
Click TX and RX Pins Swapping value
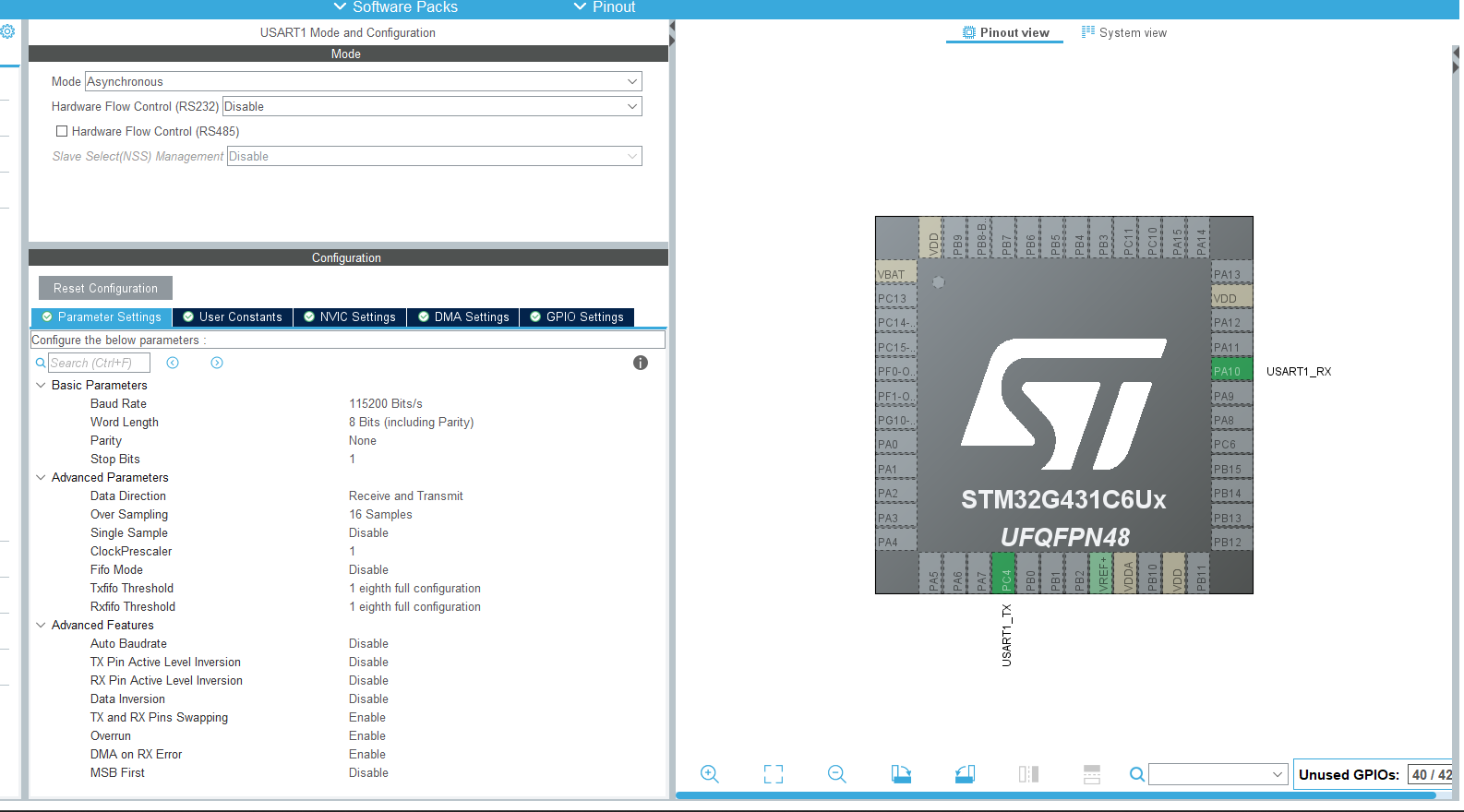[367, 717]
